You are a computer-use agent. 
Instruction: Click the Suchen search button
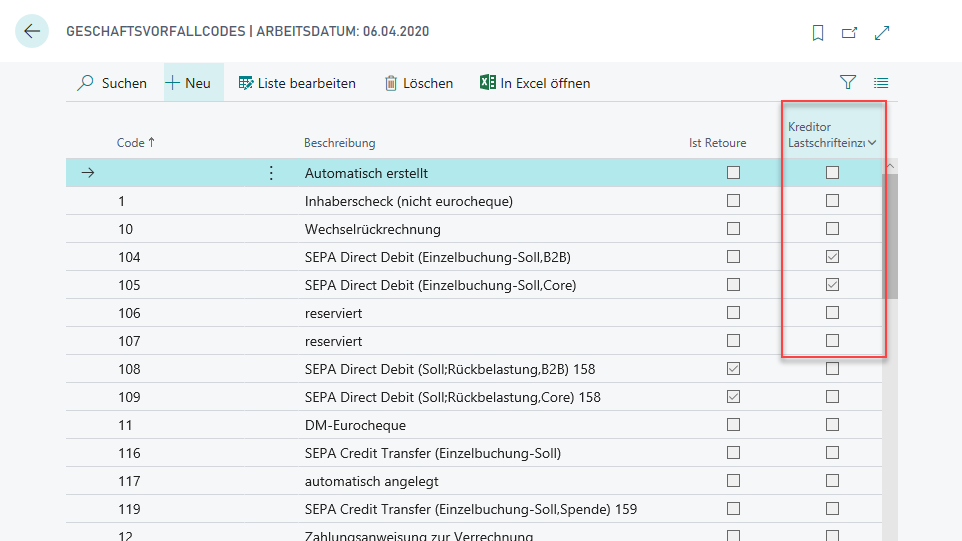click(x=112, y=83)
